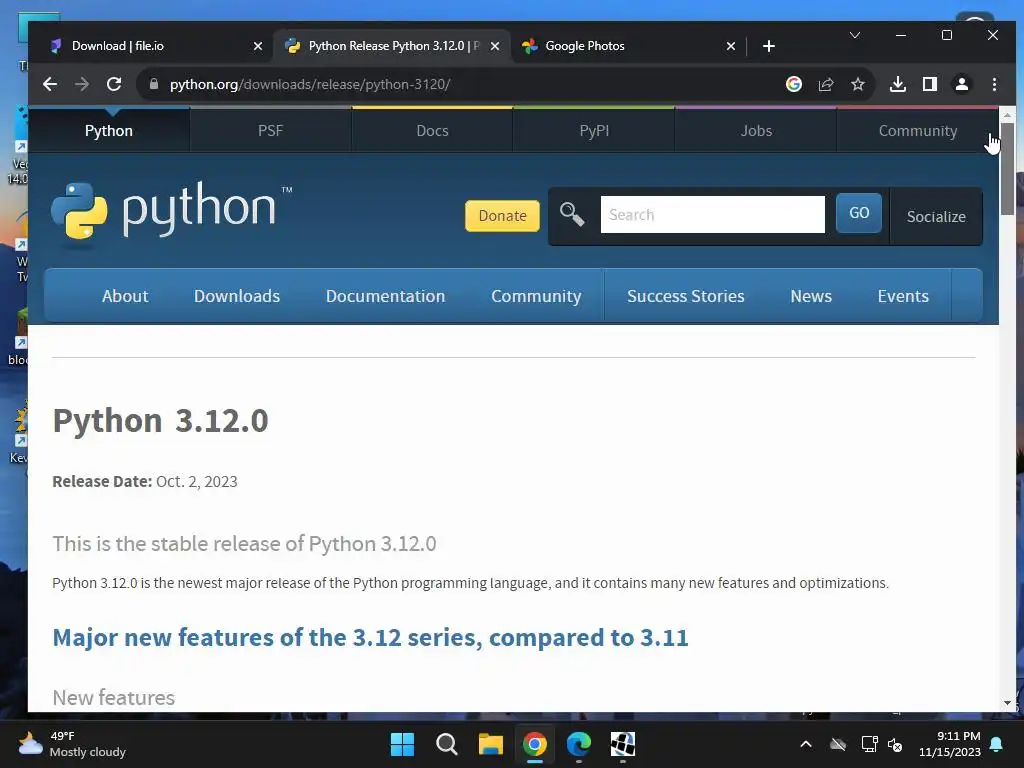Screen dimensions: 1024x768
Task: Share this page using the share icon
Action: [826, 84]
